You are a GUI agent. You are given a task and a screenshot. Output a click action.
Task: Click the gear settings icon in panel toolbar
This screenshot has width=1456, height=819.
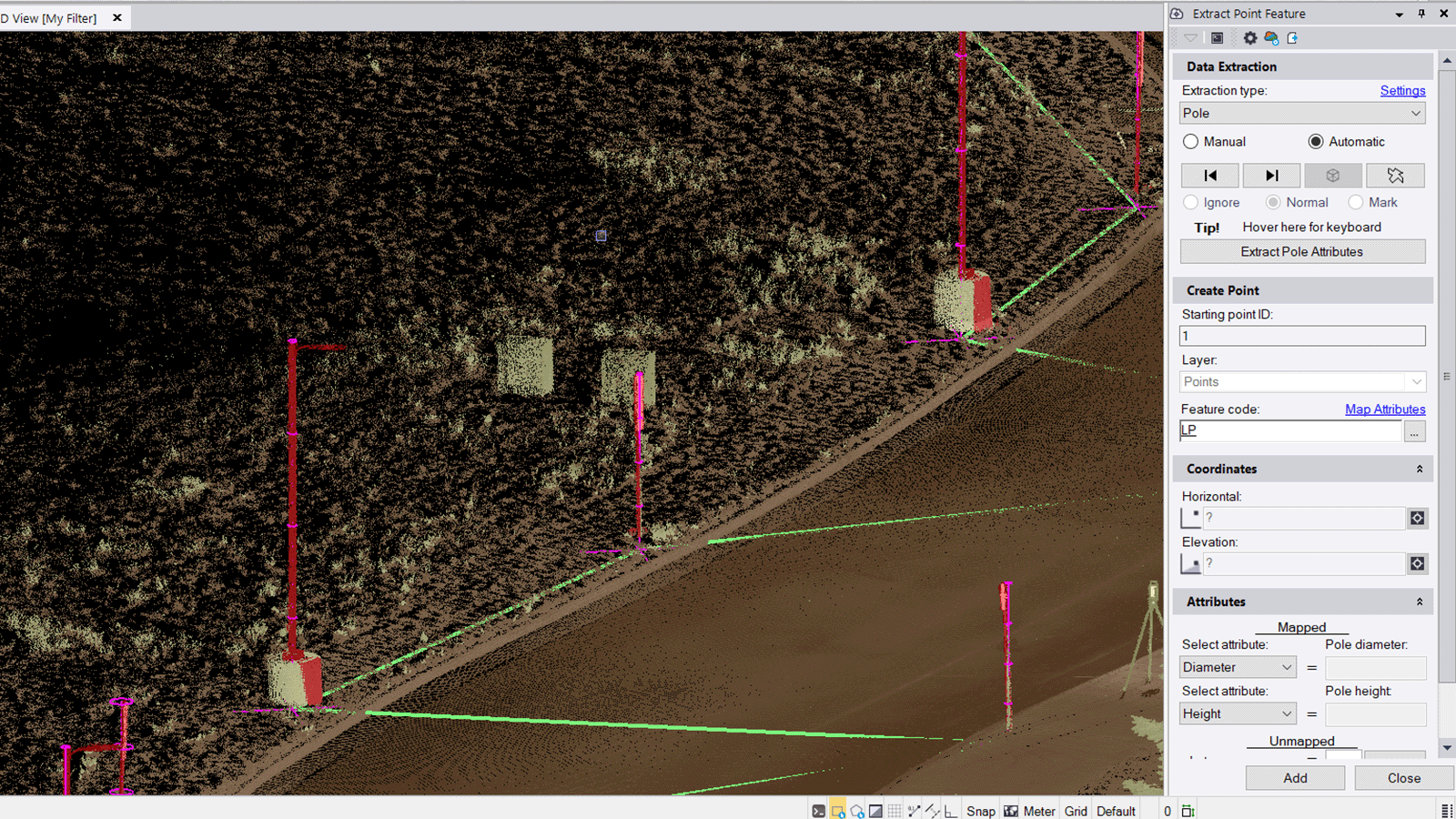[1249, 38]
